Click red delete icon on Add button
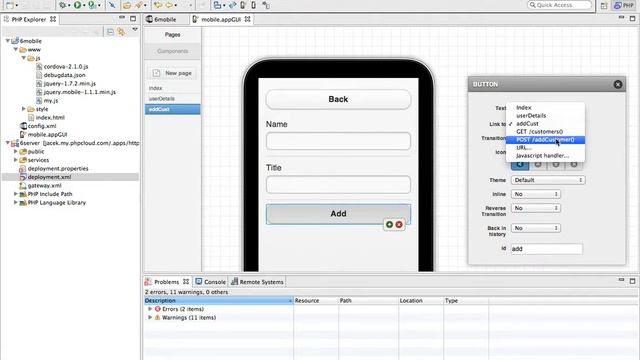Screen dimensions: 640x360 pos(399,224)
